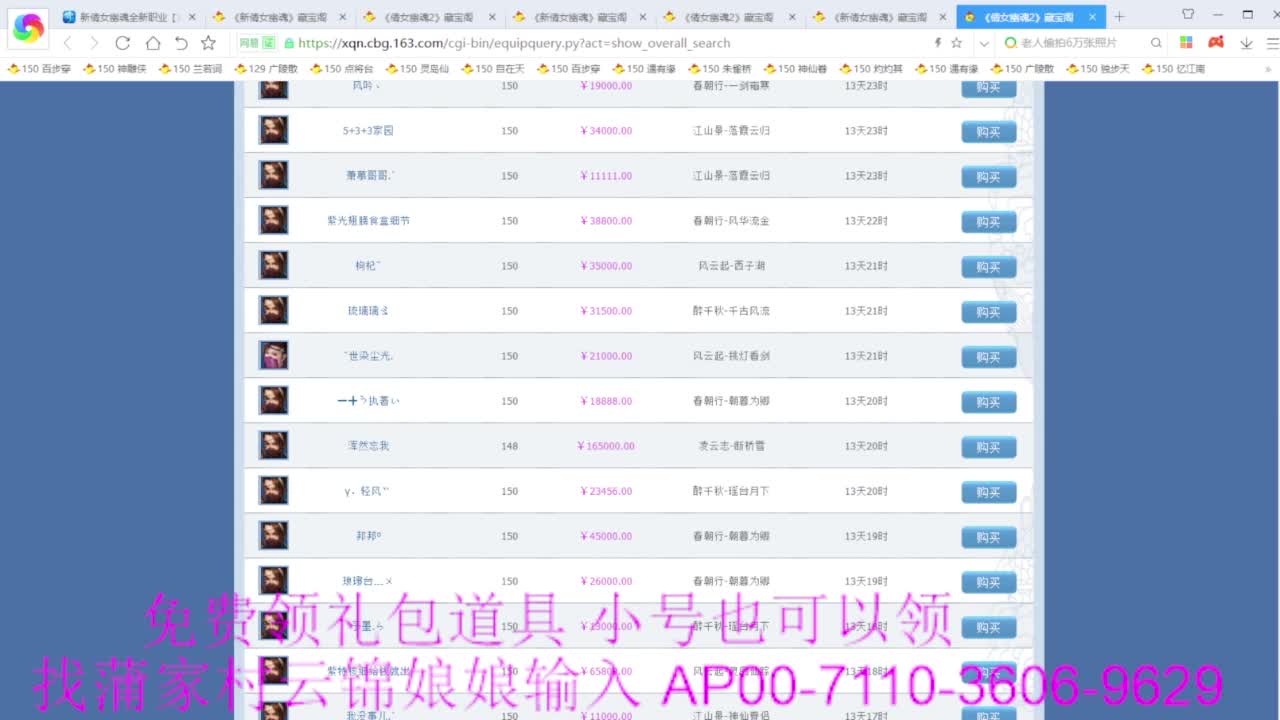This screenshot has width=1280, height=720.
Task: Click the magnifier to search the hot topic
Action: tap(1154, 44)
